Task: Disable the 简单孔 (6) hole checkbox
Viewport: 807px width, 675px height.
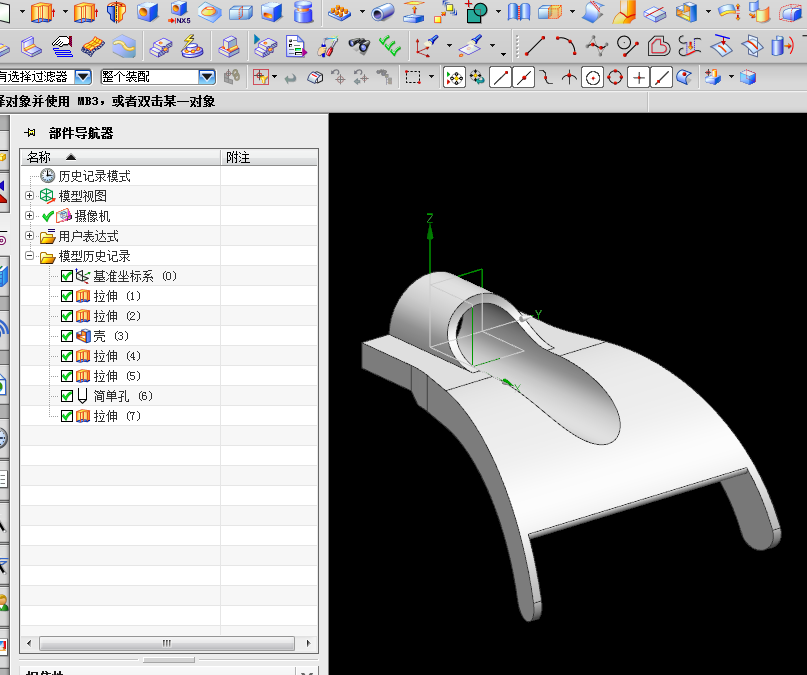Action: [67, 396]
